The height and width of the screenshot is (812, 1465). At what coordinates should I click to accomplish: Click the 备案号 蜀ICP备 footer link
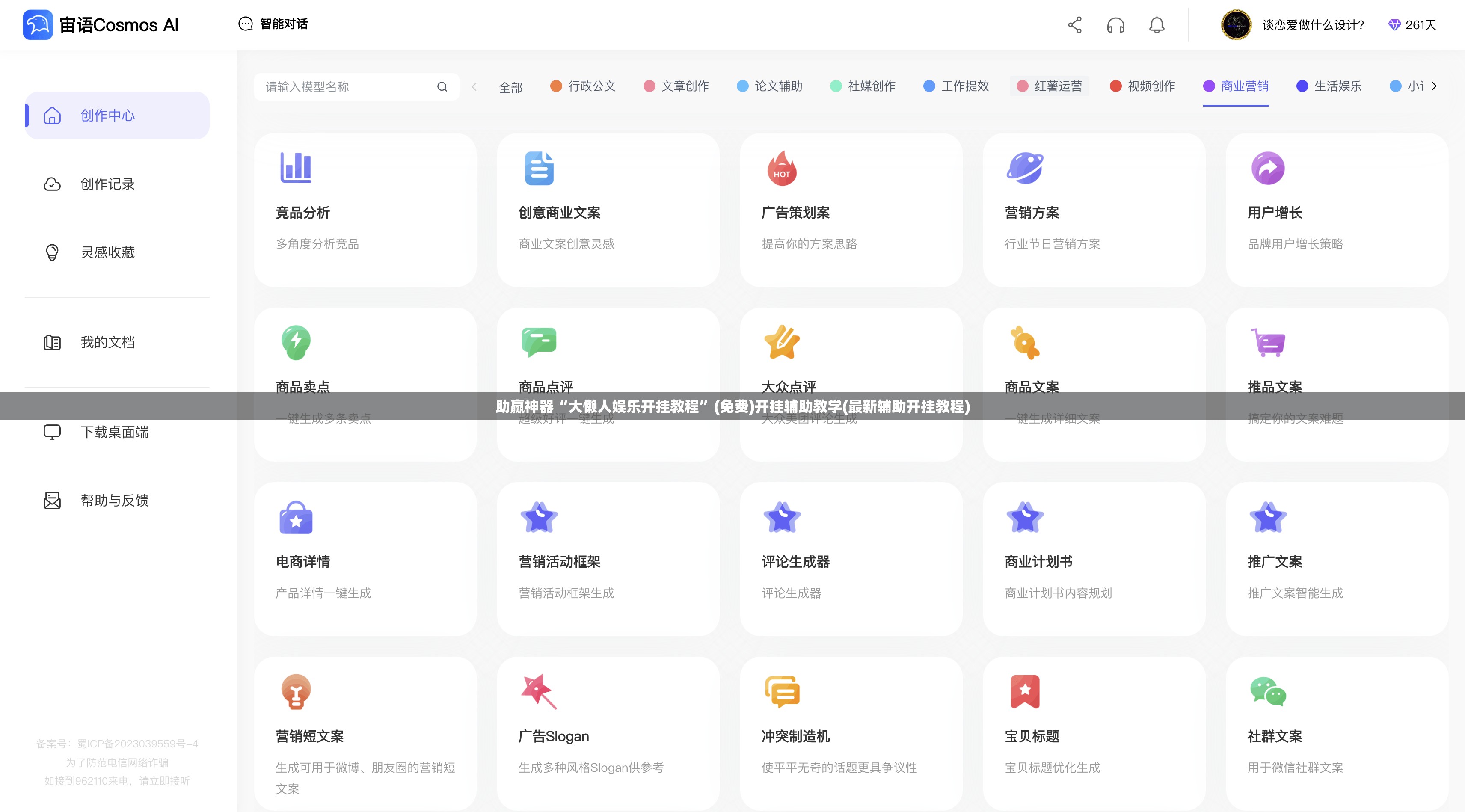tap(117, 744)
